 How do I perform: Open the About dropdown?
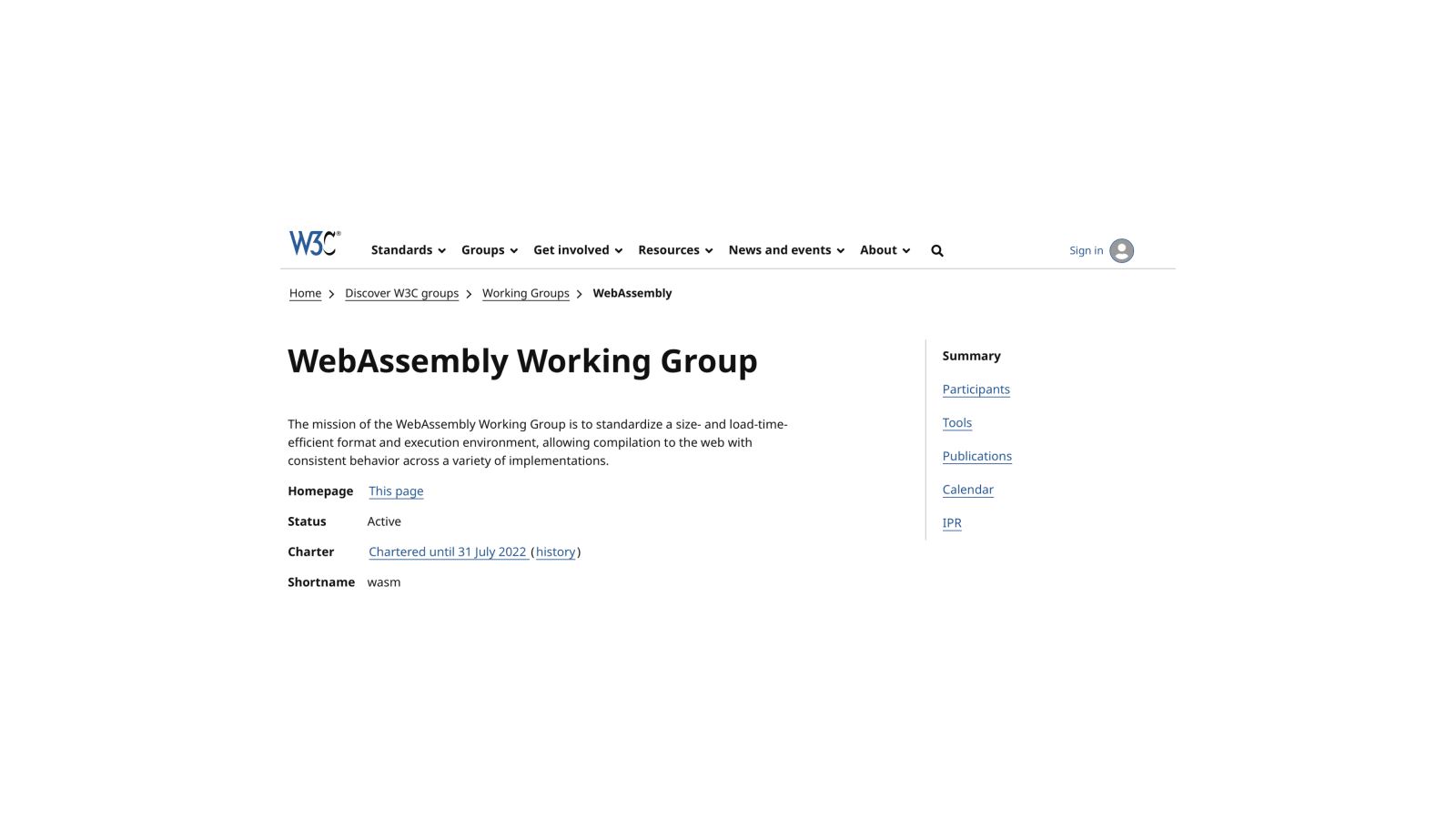point(885,250)
